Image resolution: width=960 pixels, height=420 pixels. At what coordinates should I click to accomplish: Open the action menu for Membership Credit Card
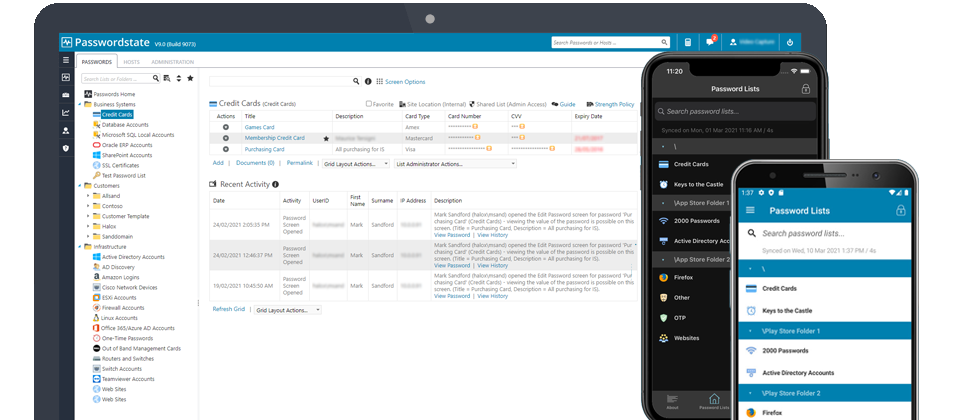click(x=226, y=138)
